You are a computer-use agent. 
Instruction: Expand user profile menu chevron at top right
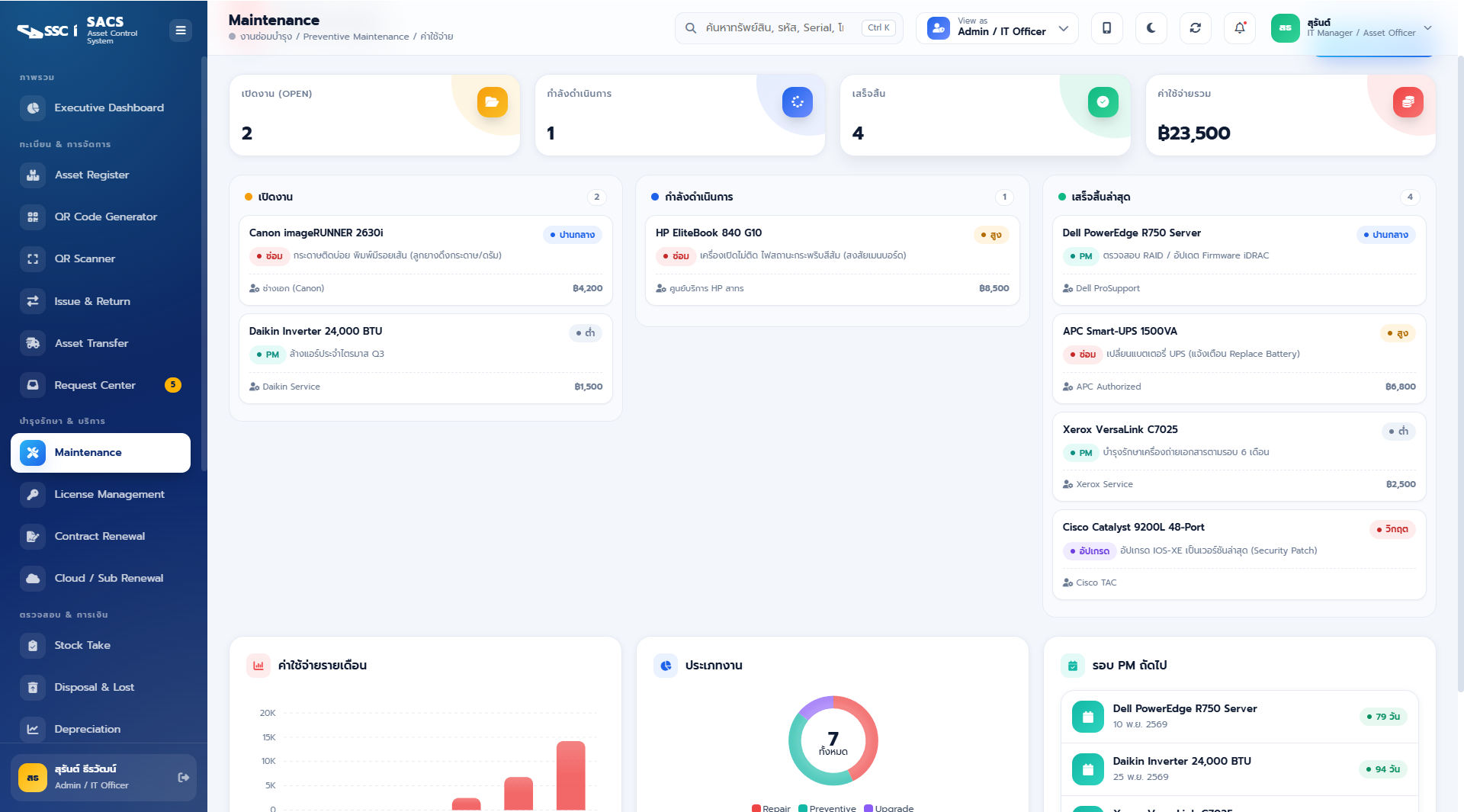1427,28
